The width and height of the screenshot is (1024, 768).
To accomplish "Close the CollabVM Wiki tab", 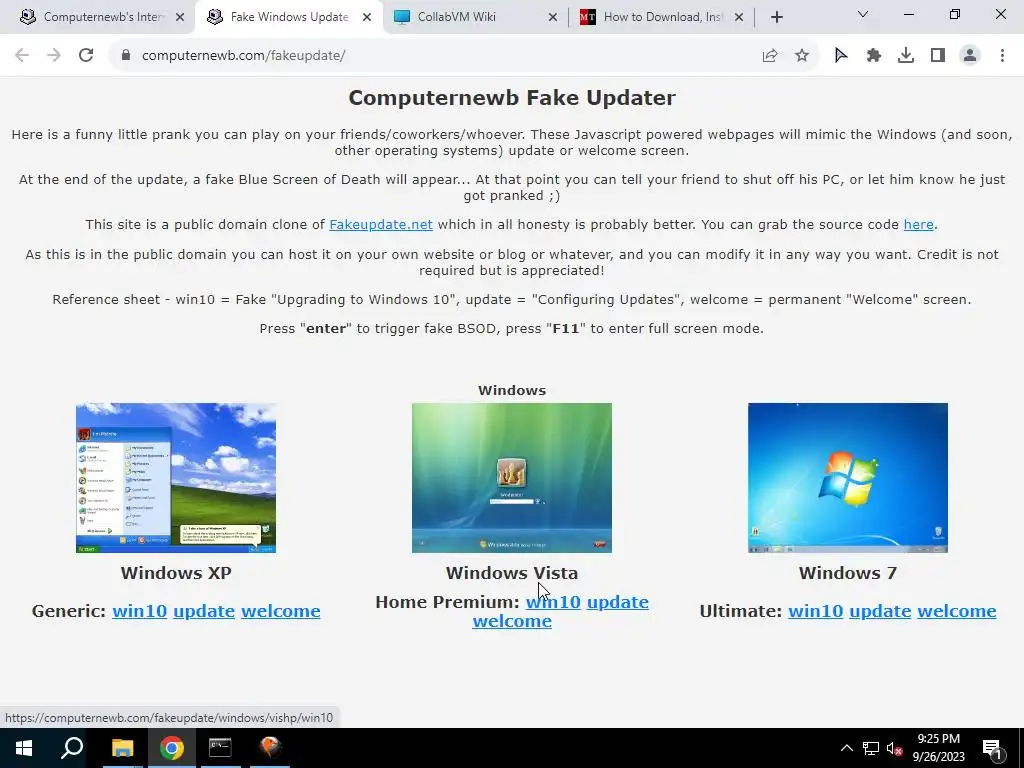I will click(x=553, y=17).
